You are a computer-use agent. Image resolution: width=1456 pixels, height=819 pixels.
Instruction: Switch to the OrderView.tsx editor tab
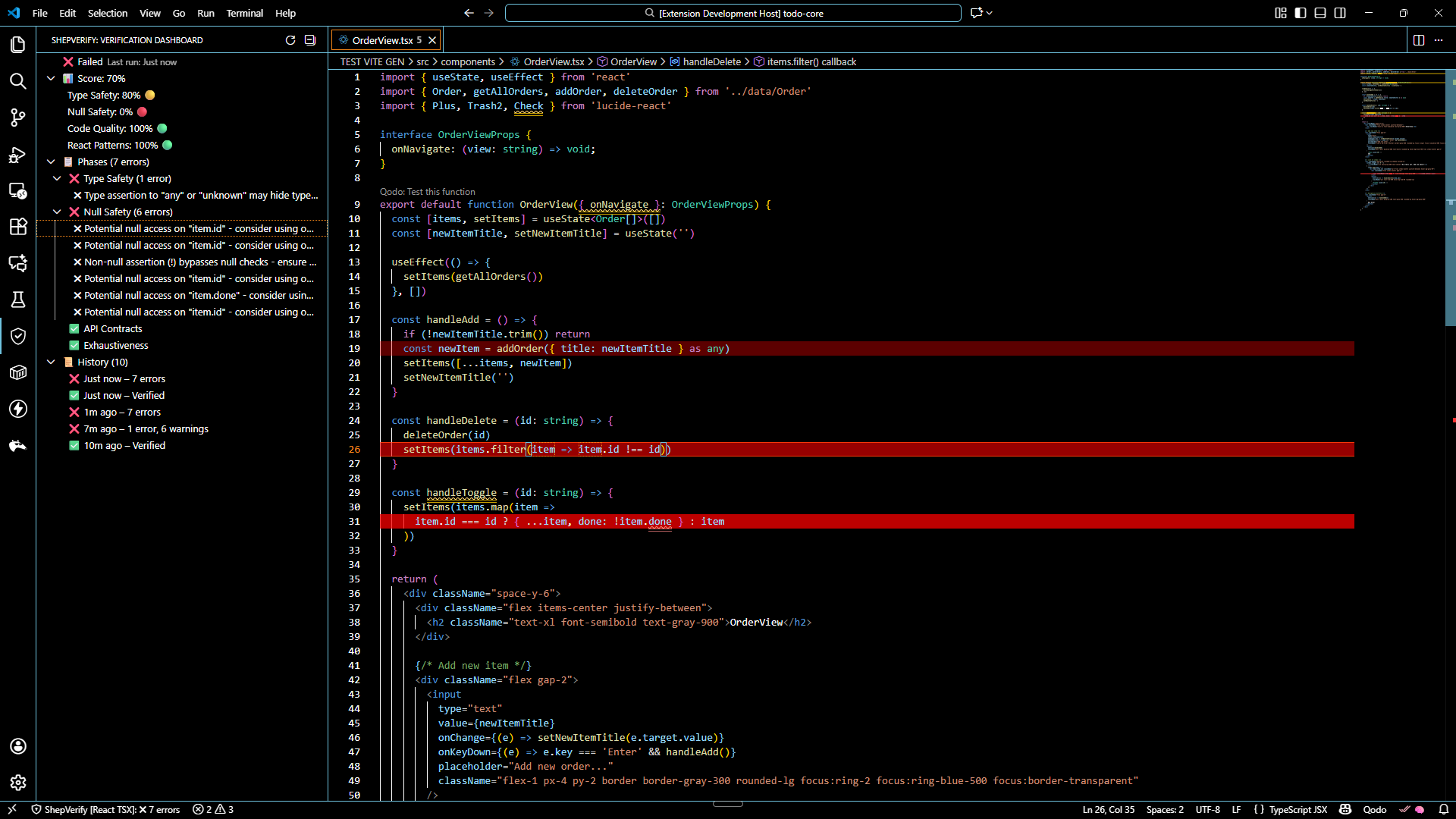point(382,39)
